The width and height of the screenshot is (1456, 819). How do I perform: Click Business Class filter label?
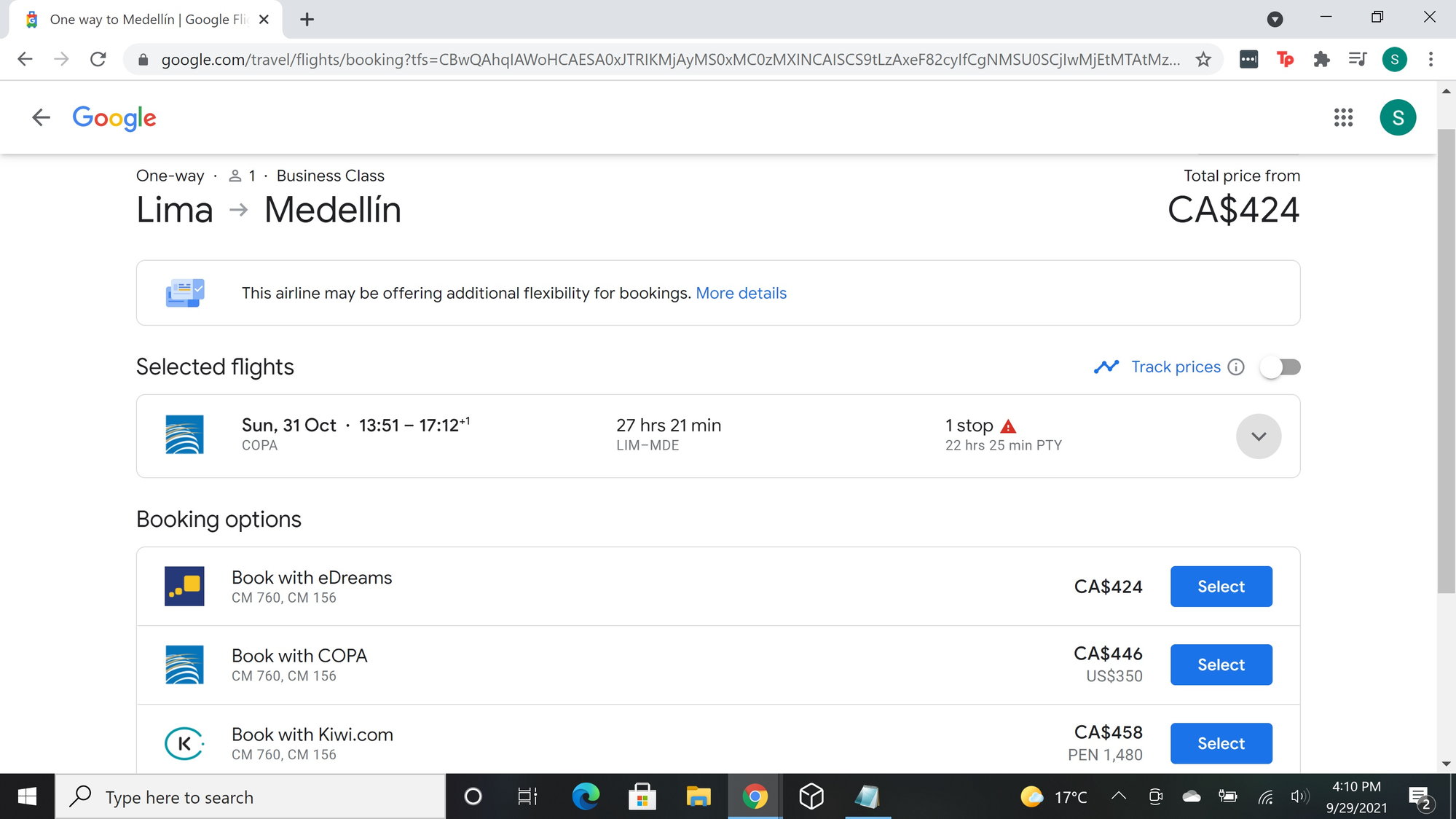(x=331, y=175)
